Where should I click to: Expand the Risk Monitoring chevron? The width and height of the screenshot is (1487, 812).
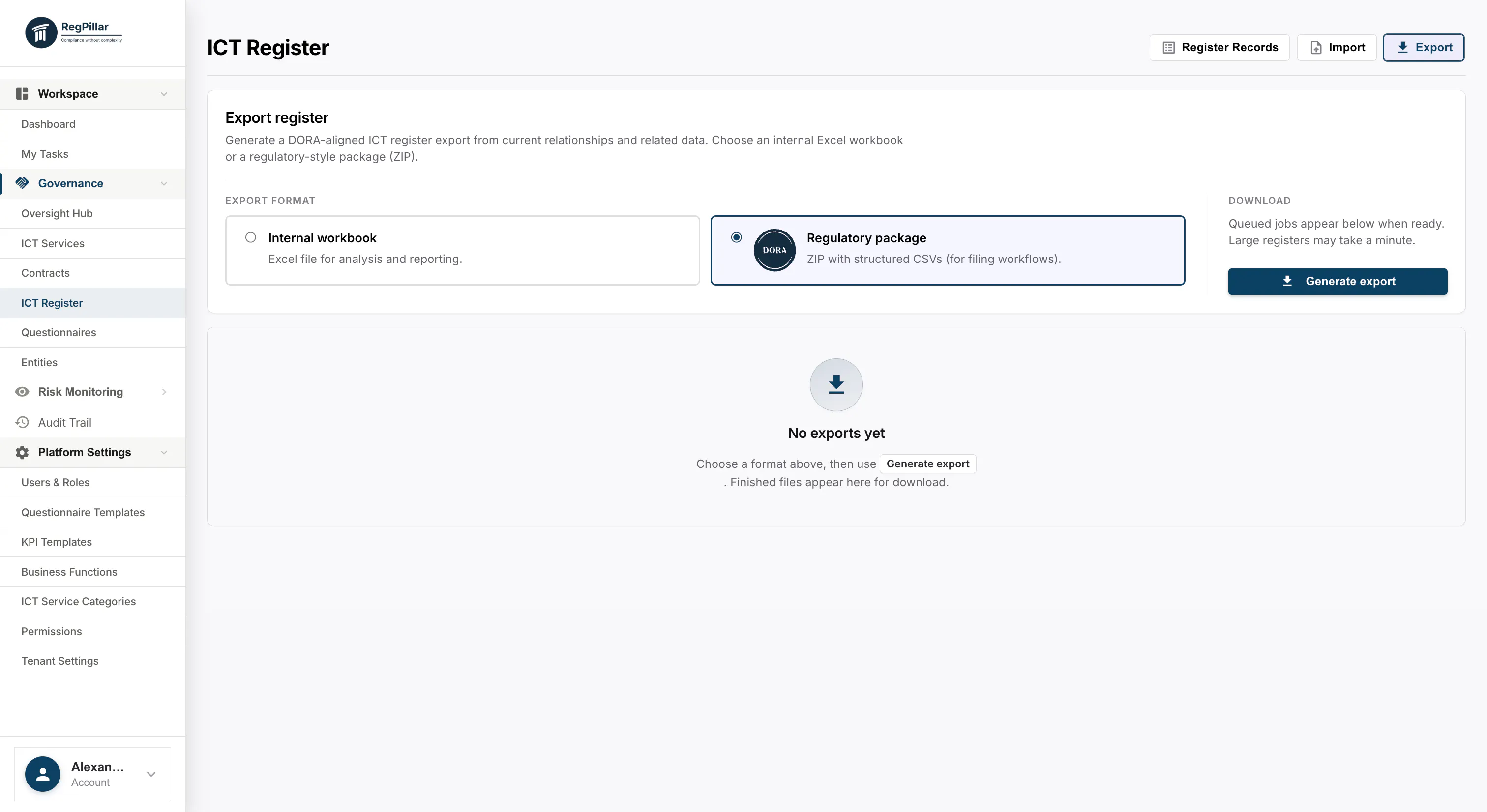pos(164,392)
